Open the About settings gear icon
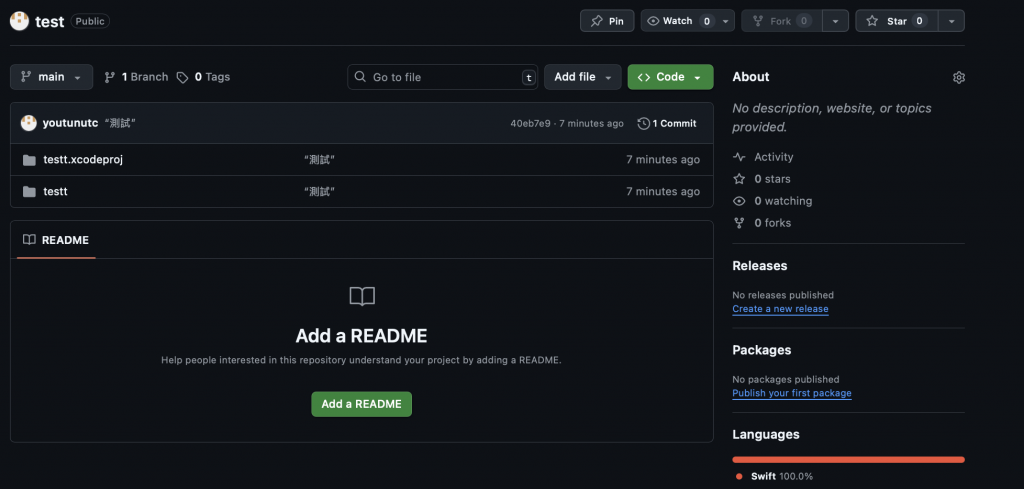The image size is (1024, 489). coord(958,78)
